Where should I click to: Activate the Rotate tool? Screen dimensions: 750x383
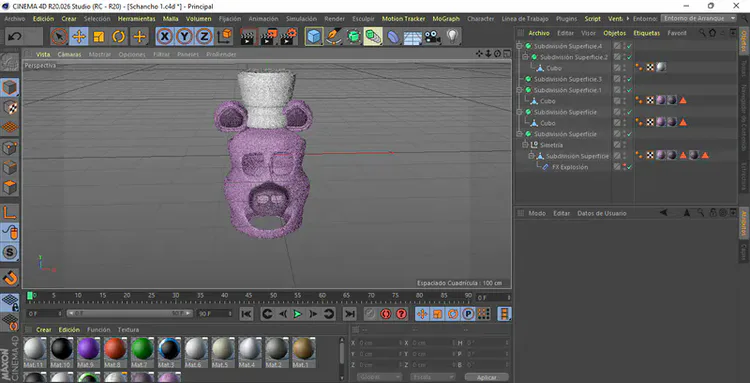pyautogui.click(x=119, y=36)
